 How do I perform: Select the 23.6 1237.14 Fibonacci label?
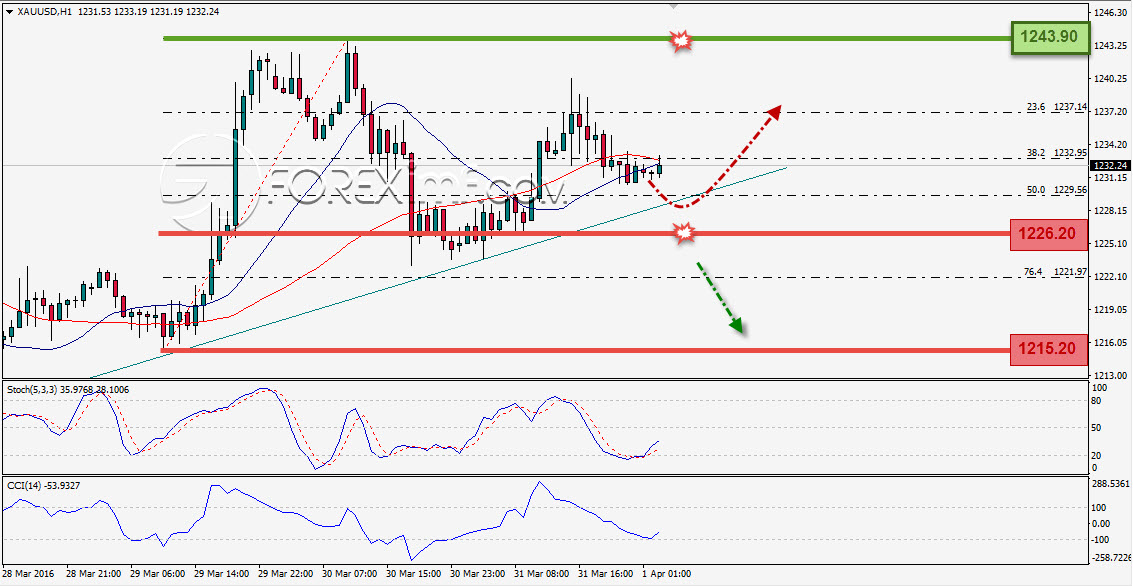click(1056, 107)
